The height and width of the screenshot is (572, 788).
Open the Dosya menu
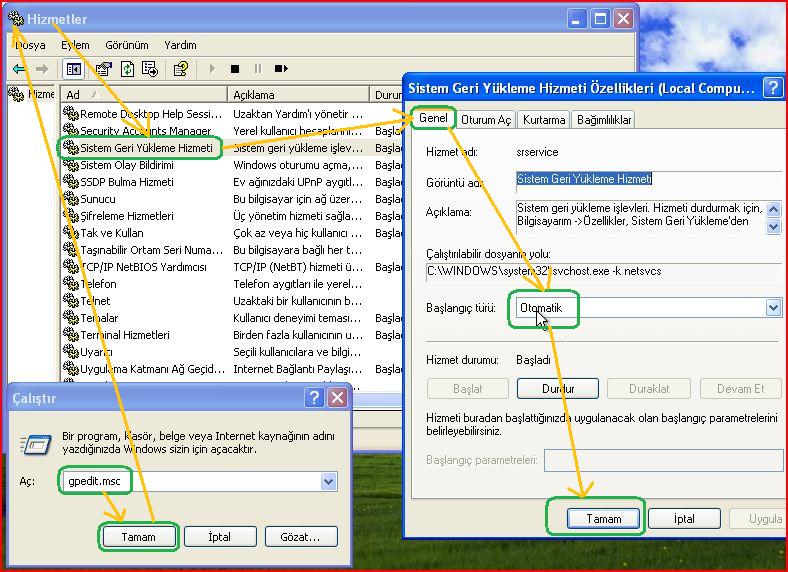point(30,45)
